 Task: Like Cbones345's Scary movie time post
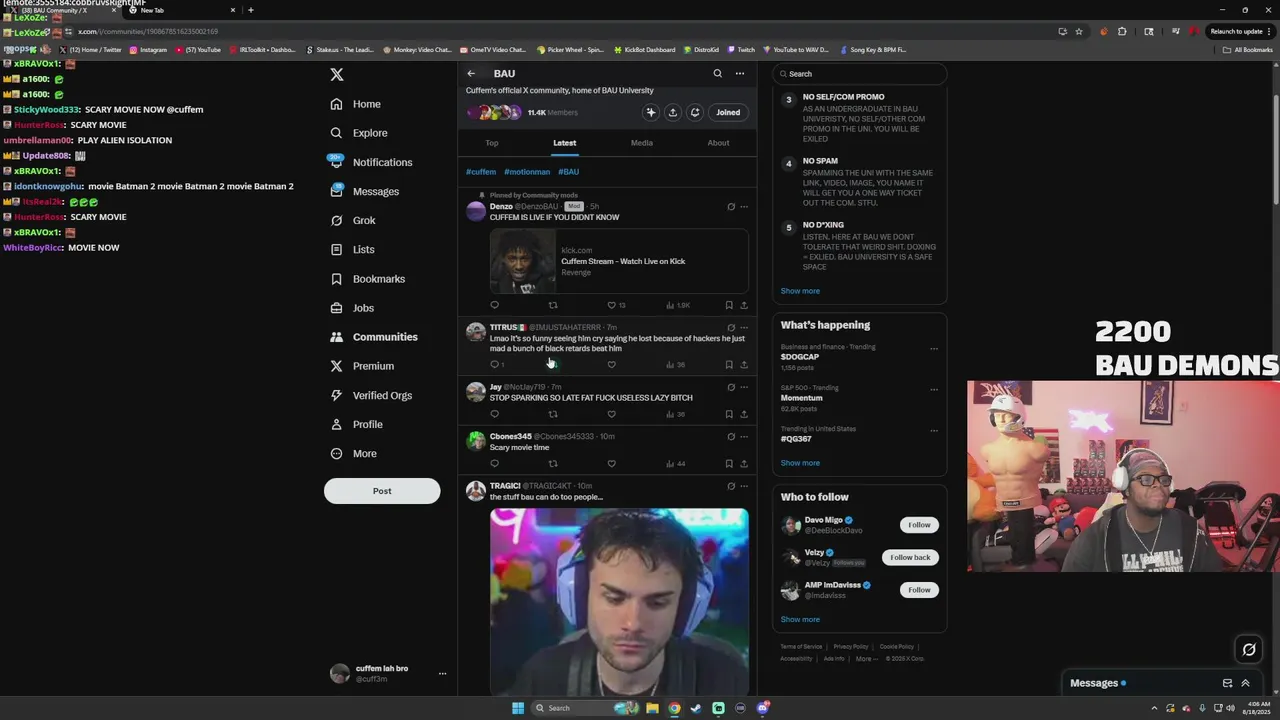tap(612, 463)
